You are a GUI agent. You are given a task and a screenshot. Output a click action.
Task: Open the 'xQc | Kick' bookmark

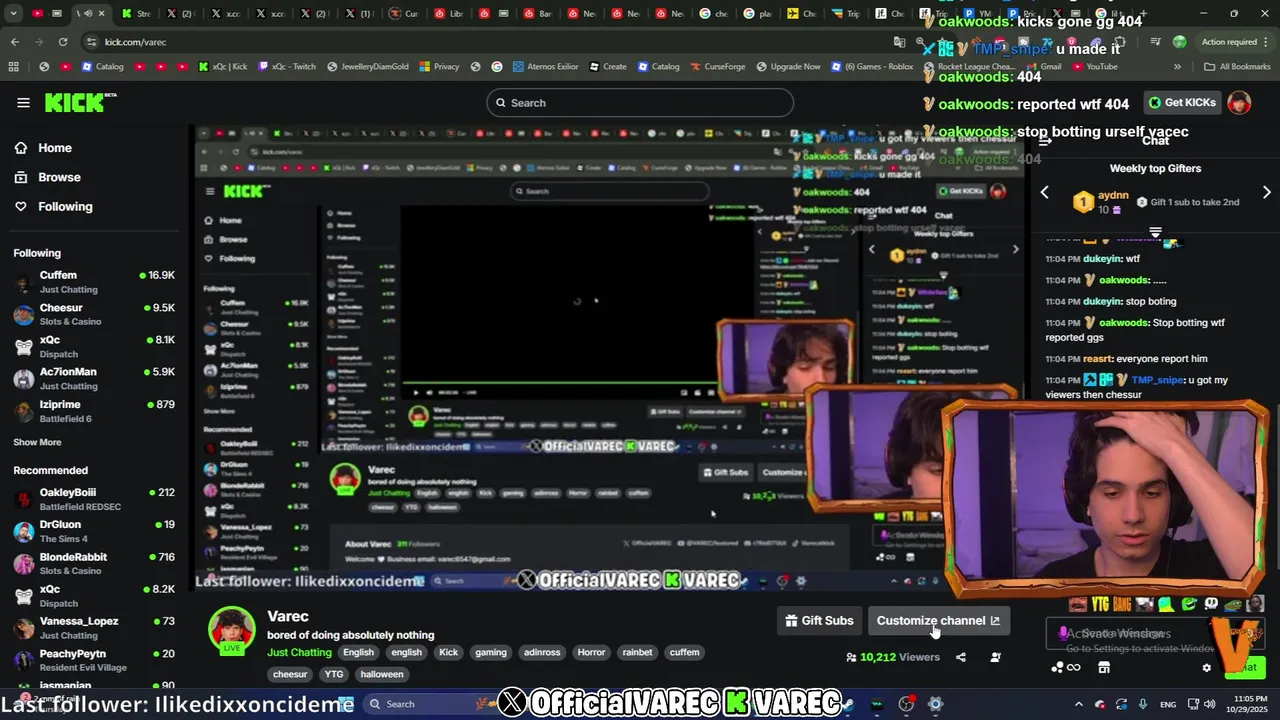[x=223, y=67]
